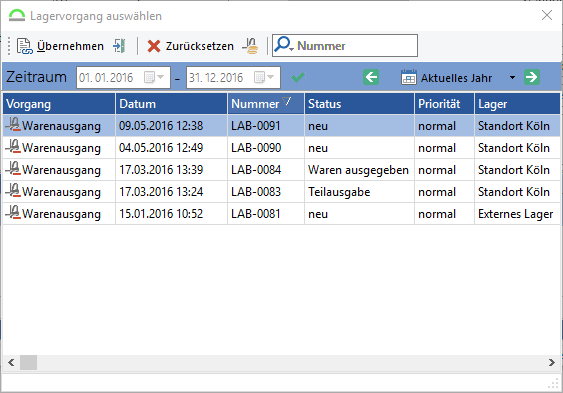Expand the Aktuelles Jahr dropdown arrow

512,78
